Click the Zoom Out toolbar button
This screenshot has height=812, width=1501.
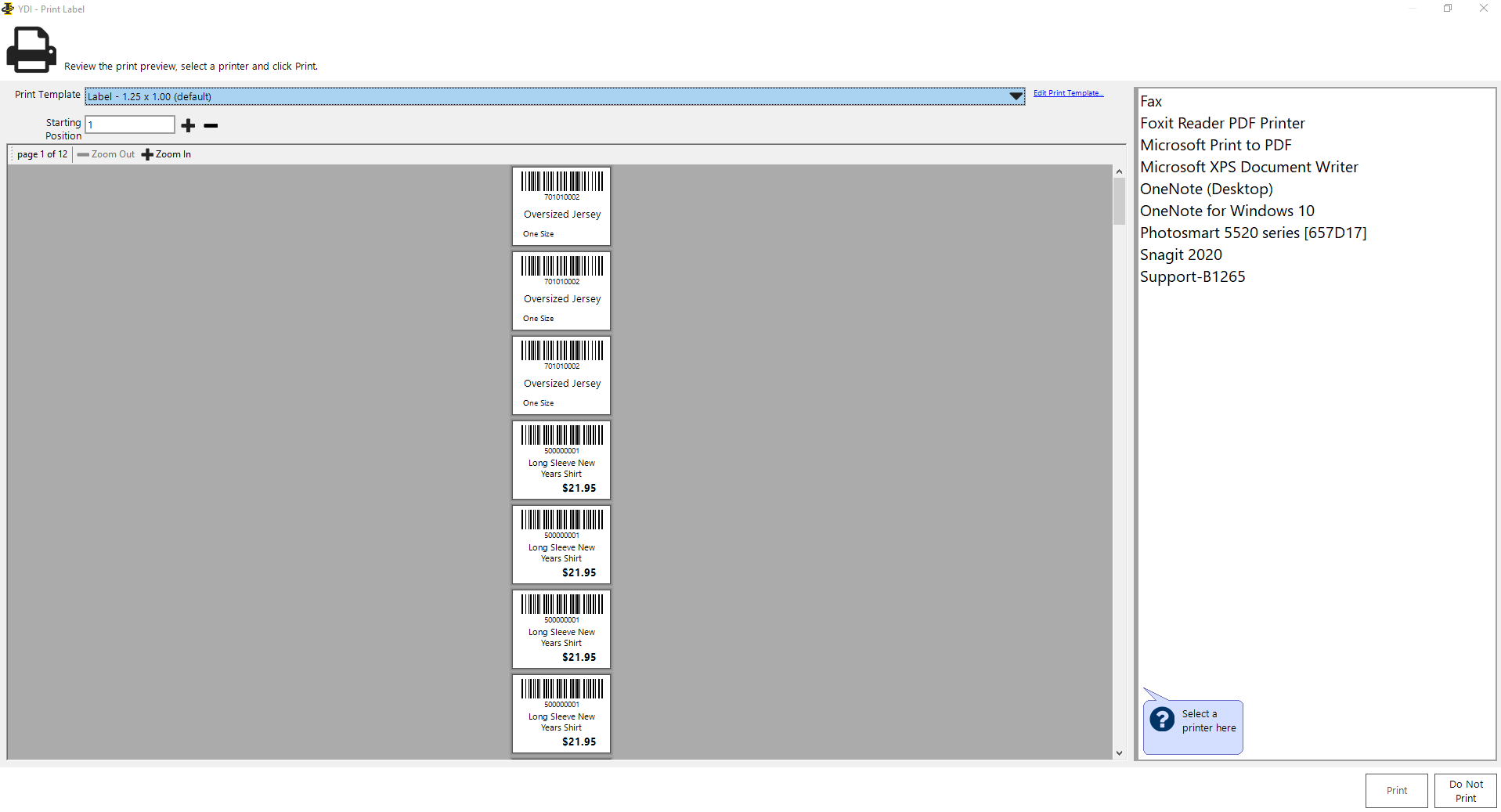[106, 154]
